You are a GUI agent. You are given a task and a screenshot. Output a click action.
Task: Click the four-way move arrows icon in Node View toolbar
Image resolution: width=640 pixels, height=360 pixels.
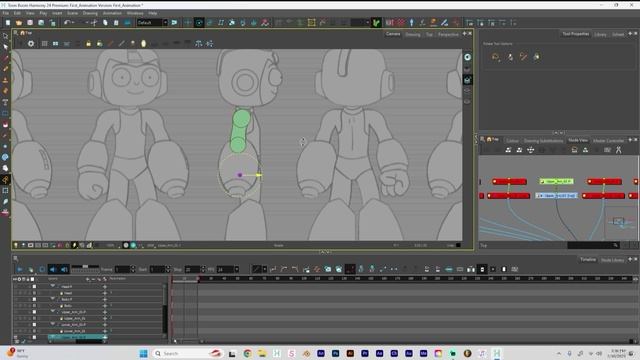(530, 150)
